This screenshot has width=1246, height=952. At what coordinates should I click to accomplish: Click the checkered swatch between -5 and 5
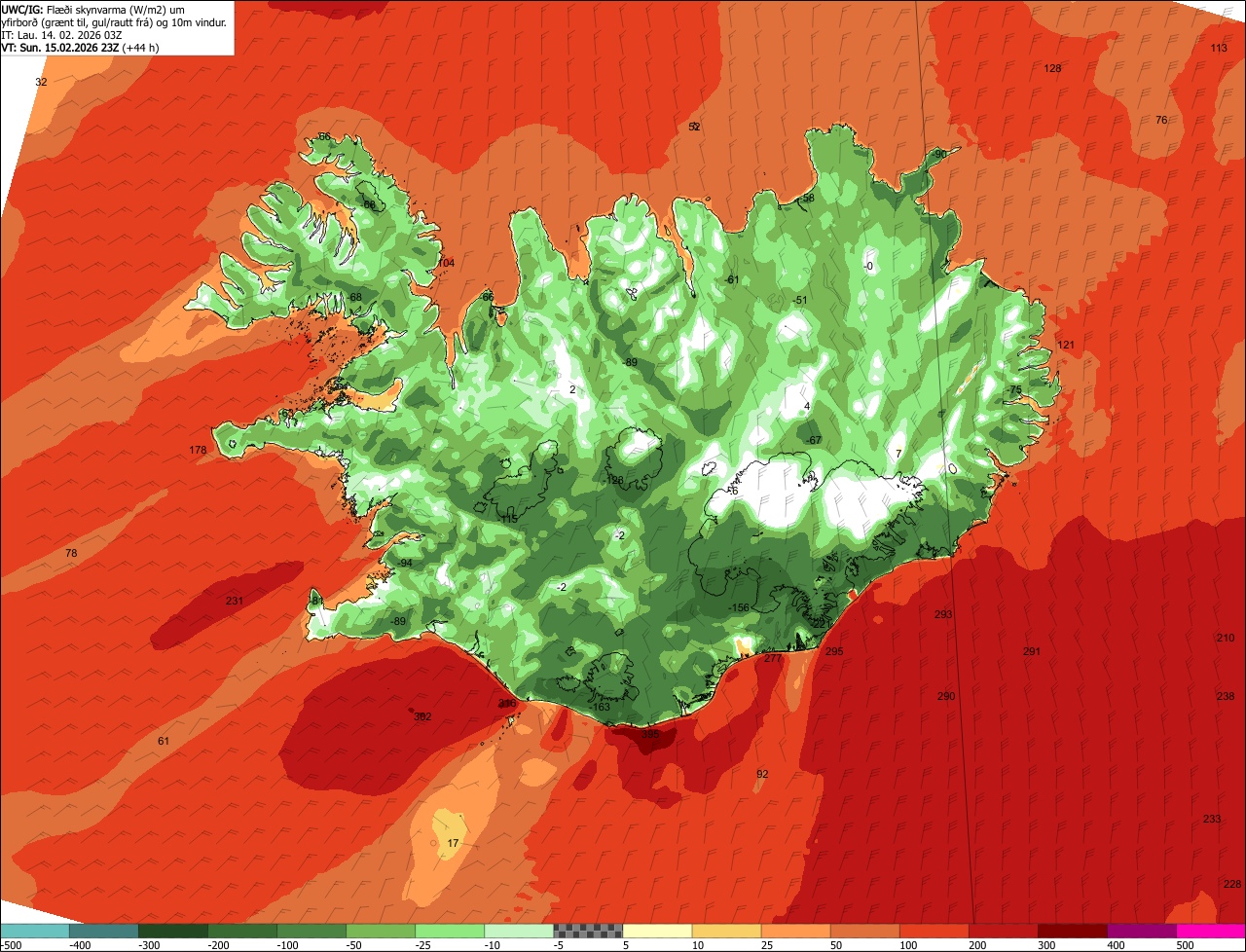pyautogui.click(x=588, y=931)
